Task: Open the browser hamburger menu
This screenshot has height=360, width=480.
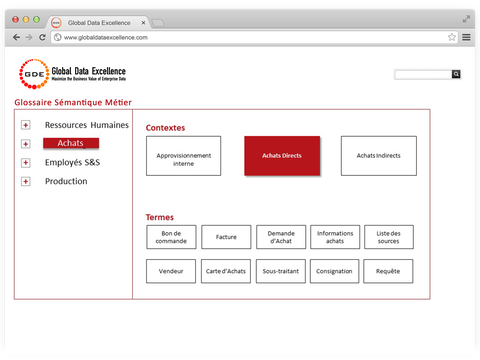Action: pyautogui.click(x=466, y=37)
